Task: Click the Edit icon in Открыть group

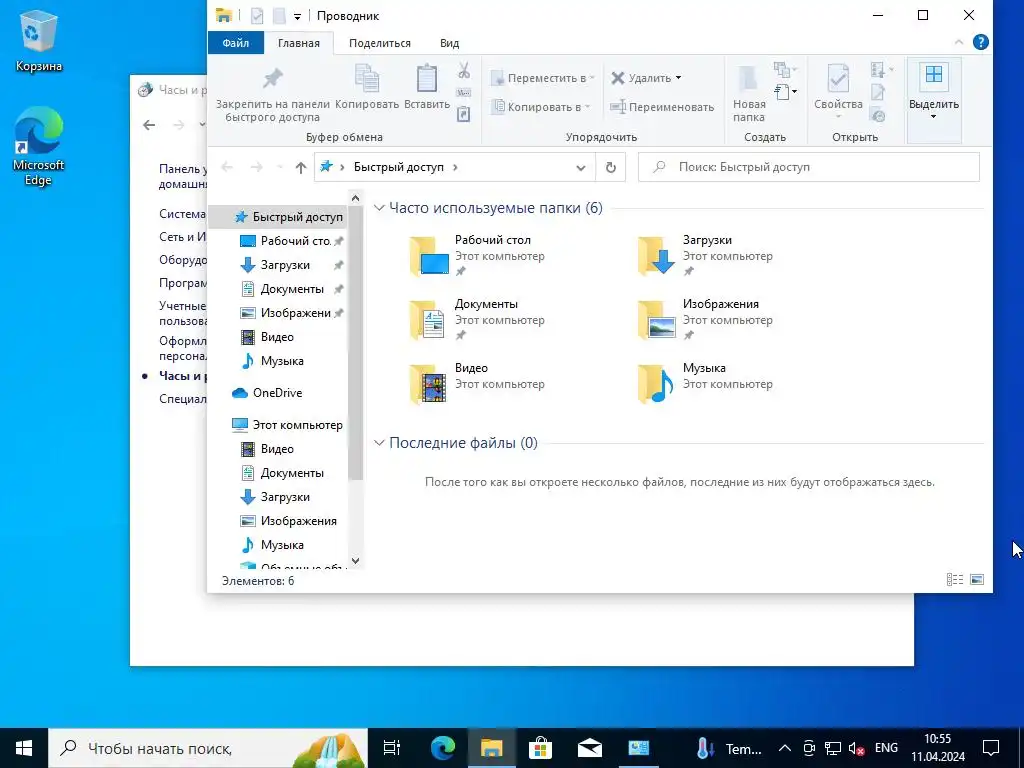Action: [878, 92]
